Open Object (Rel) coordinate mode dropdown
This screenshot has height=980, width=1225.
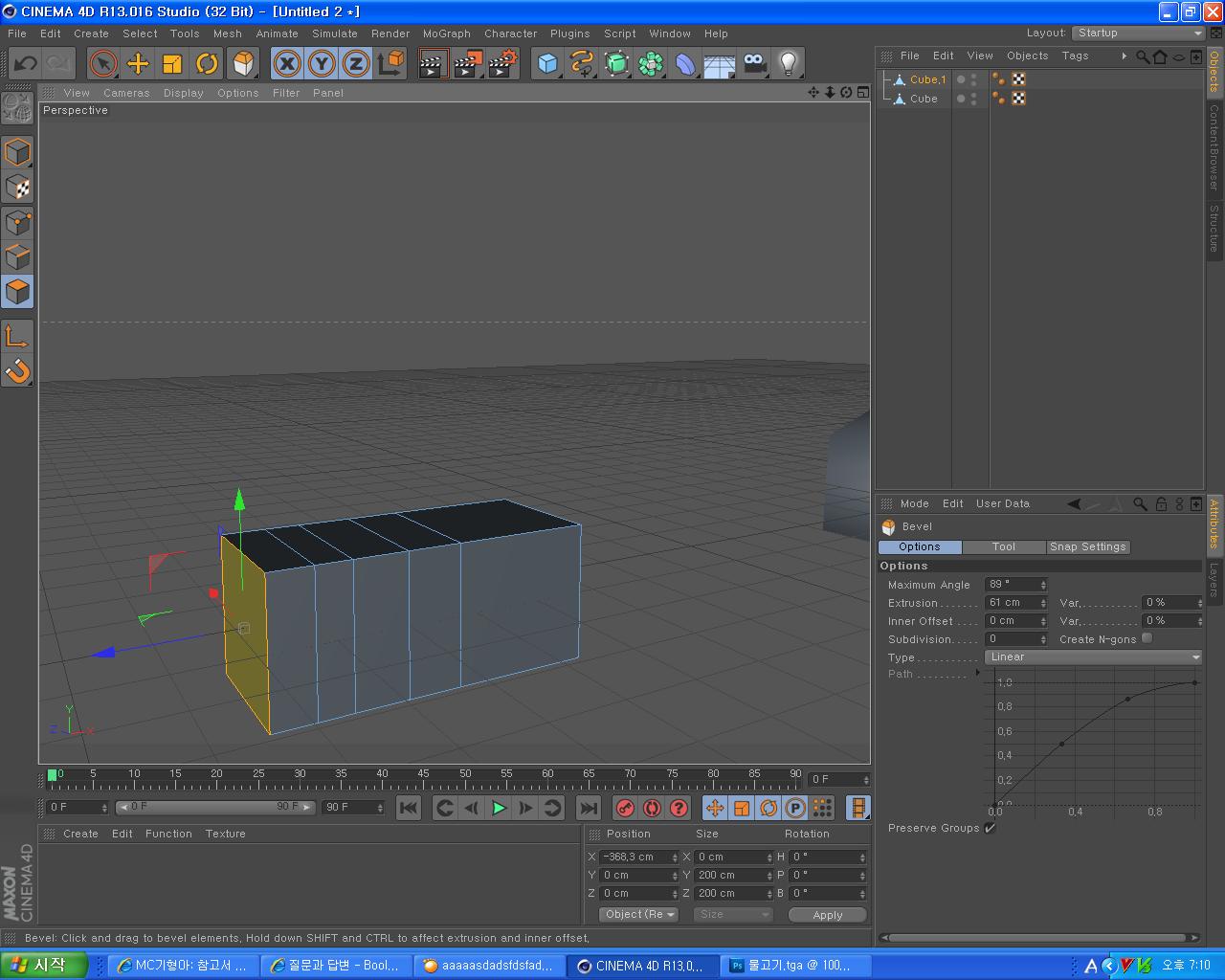pos(638,914)
